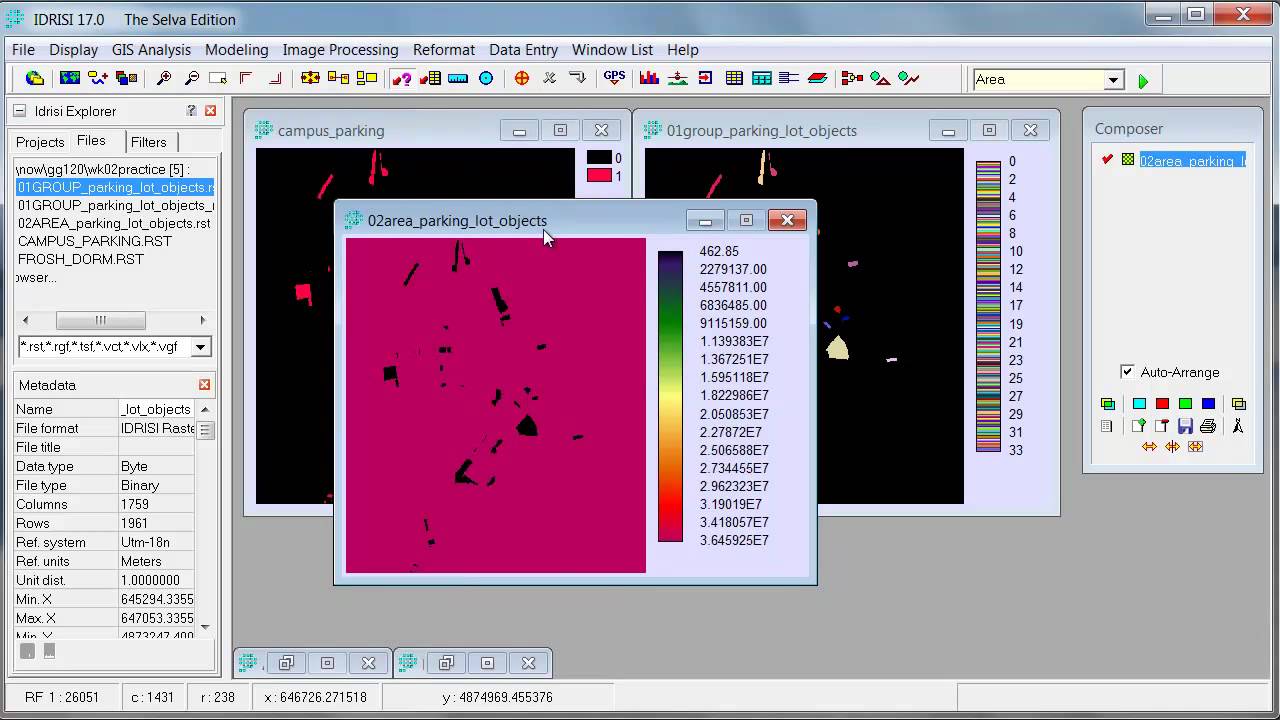Expand the file type filter dropdown
1280x720 pixels.
(x=201, y=347)
